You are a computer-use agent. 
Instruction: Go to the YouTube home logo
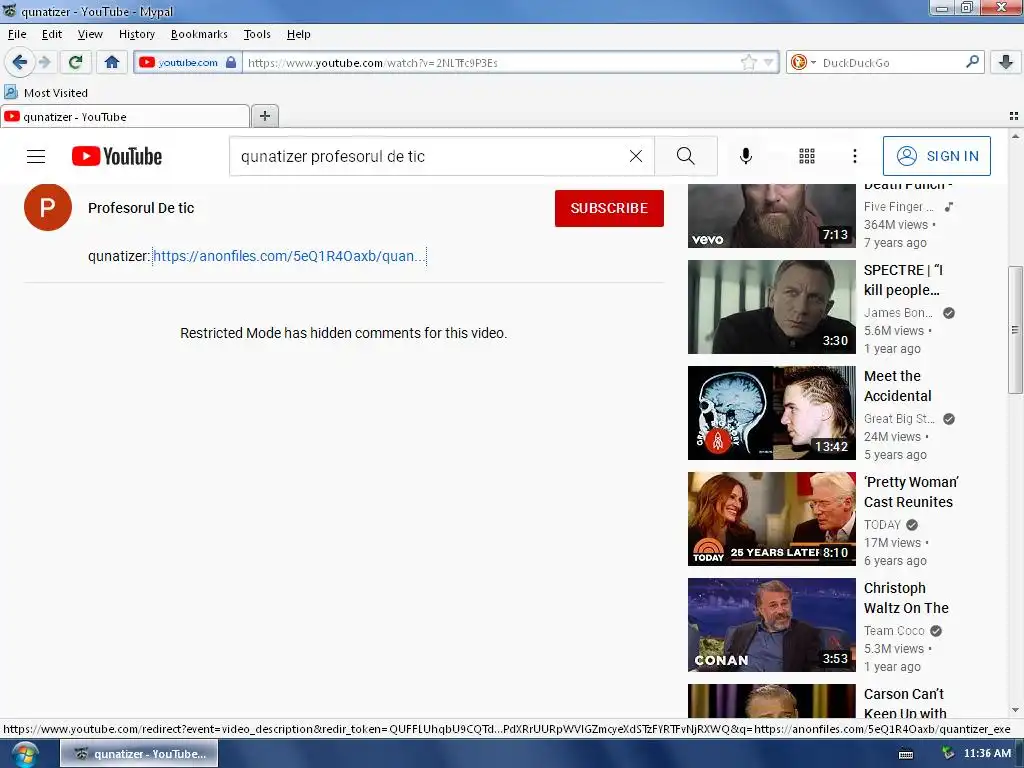click(x=117, y=156)
